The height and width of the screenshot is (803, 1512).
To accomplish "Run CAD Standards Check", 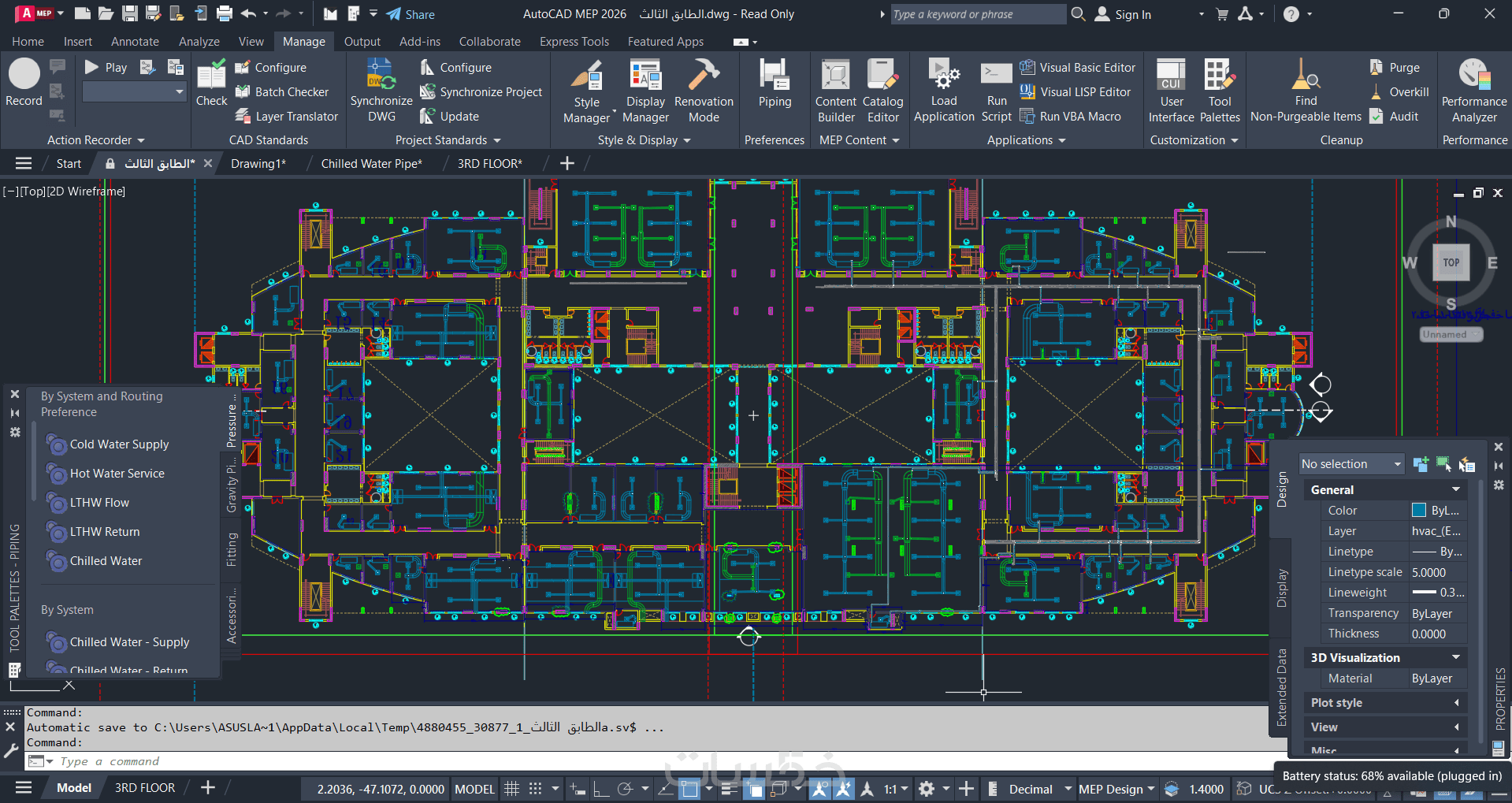I will [x=211, y=83].
